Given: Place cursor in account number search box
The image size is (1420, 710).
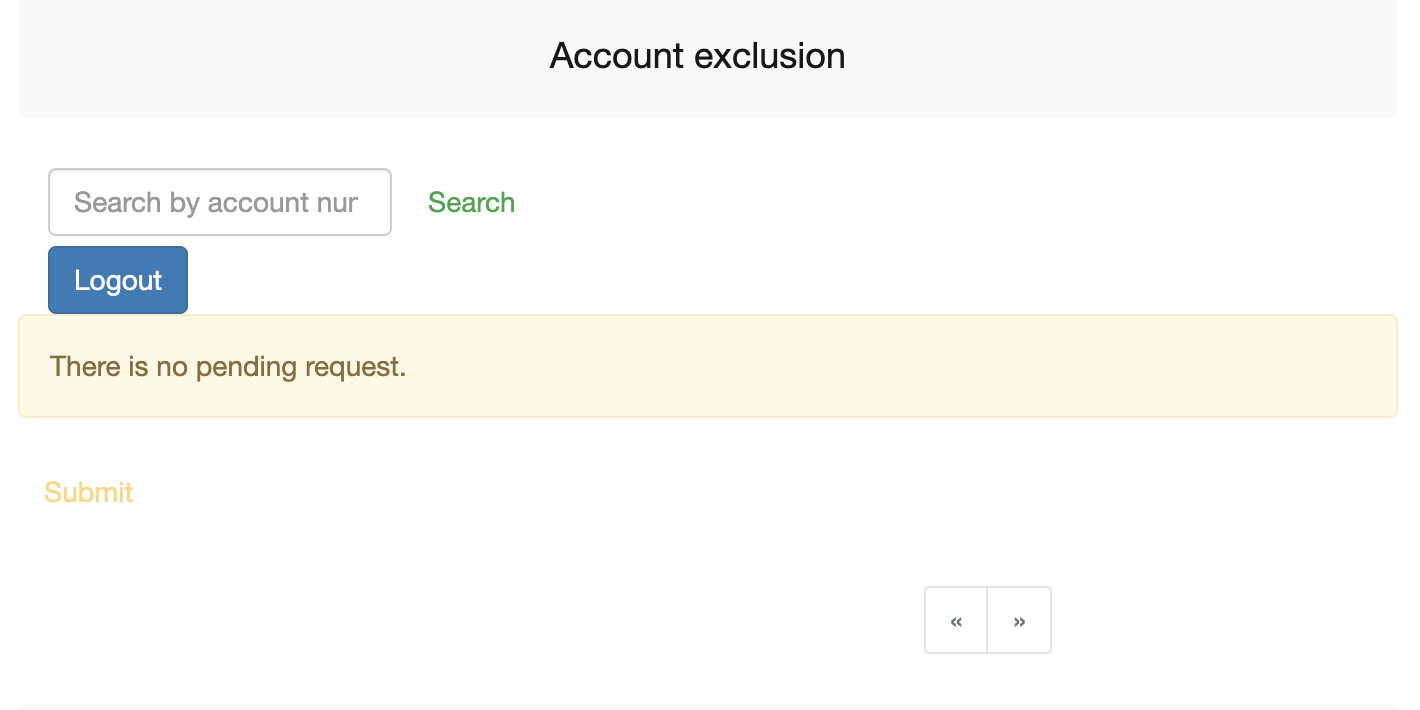Looking at the screenshot, I should pyautogui.click(x=220, y=202).
